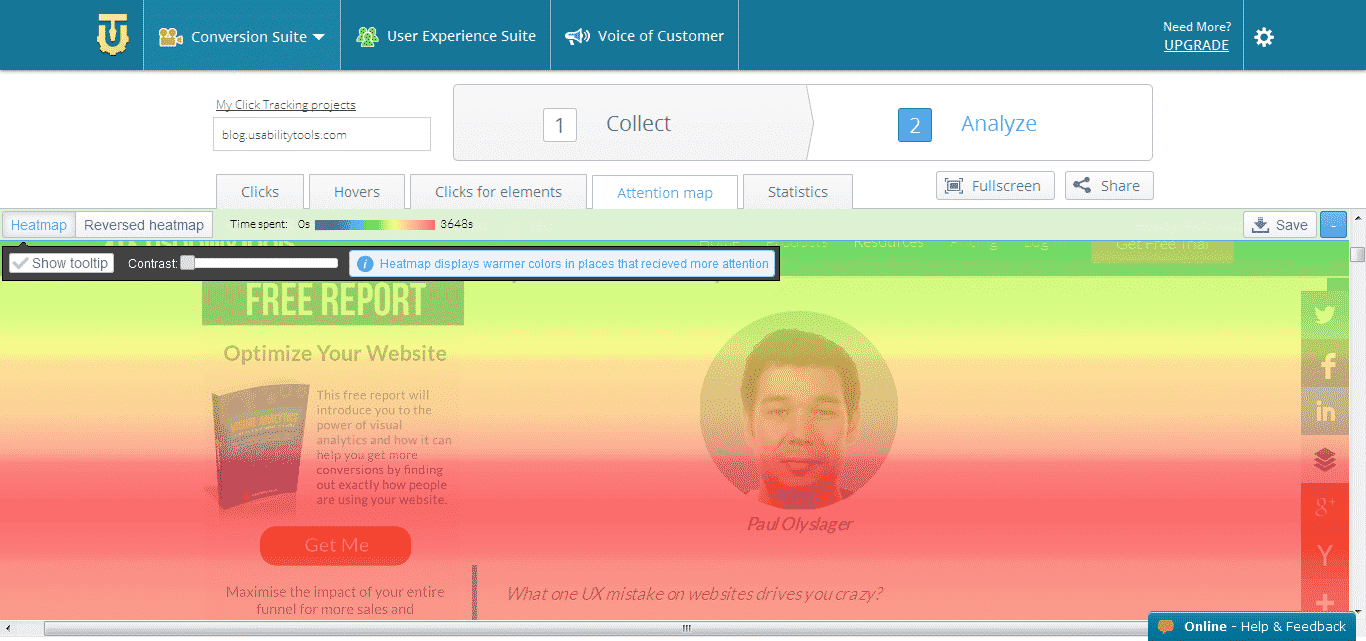
Task: Switch to the Statistics tab
Action: (x=797, y=191)
